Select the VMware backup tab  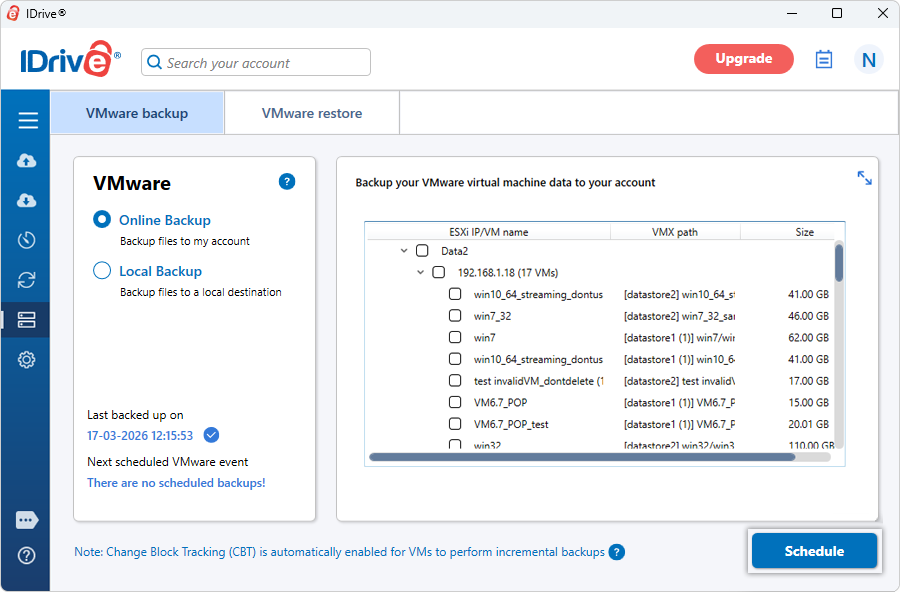pyautogui.click(x=137, y=113)
